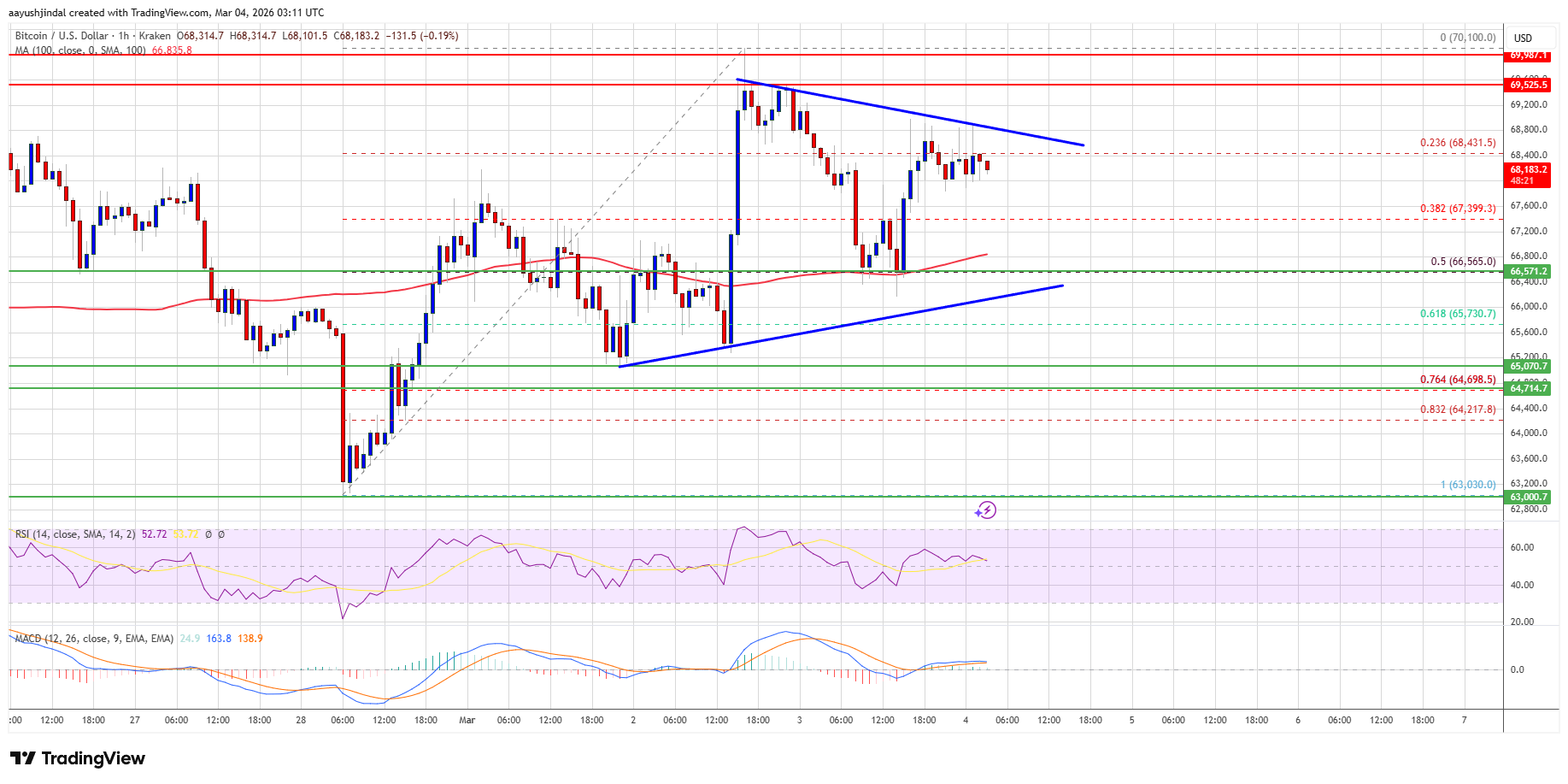Select the 0.236 Fibonacci level label
Image resolution: width=1568 pixels, height=784 pixels.
coord(1457,143)
